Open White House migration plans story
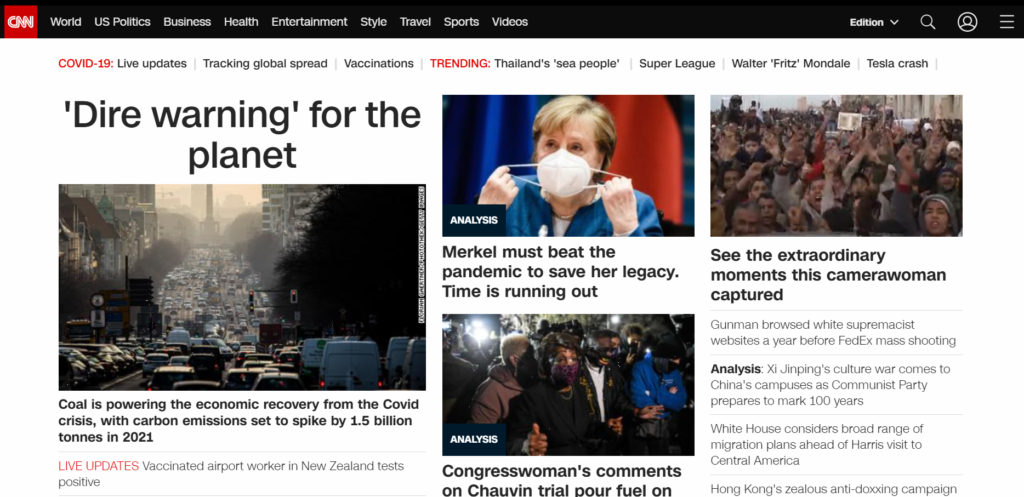This screenshot has height=497, width=1024. tap(817, 445)
